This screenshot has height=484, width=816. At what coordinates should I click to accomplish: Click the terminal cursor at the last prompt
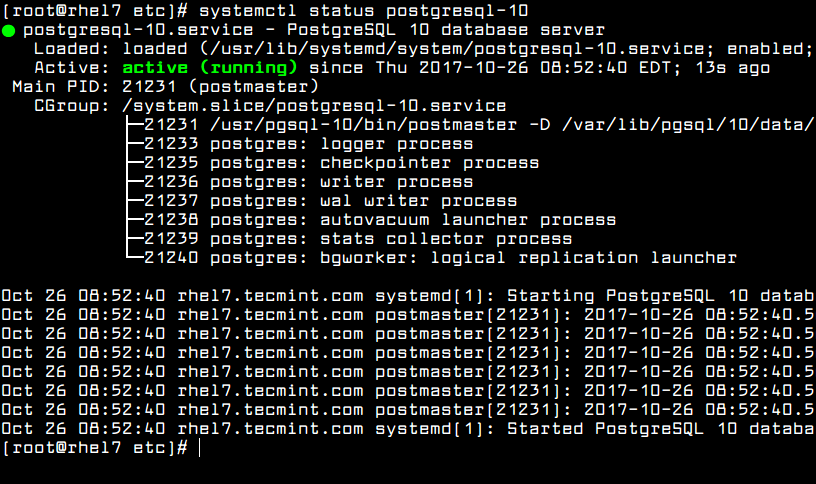200,448
